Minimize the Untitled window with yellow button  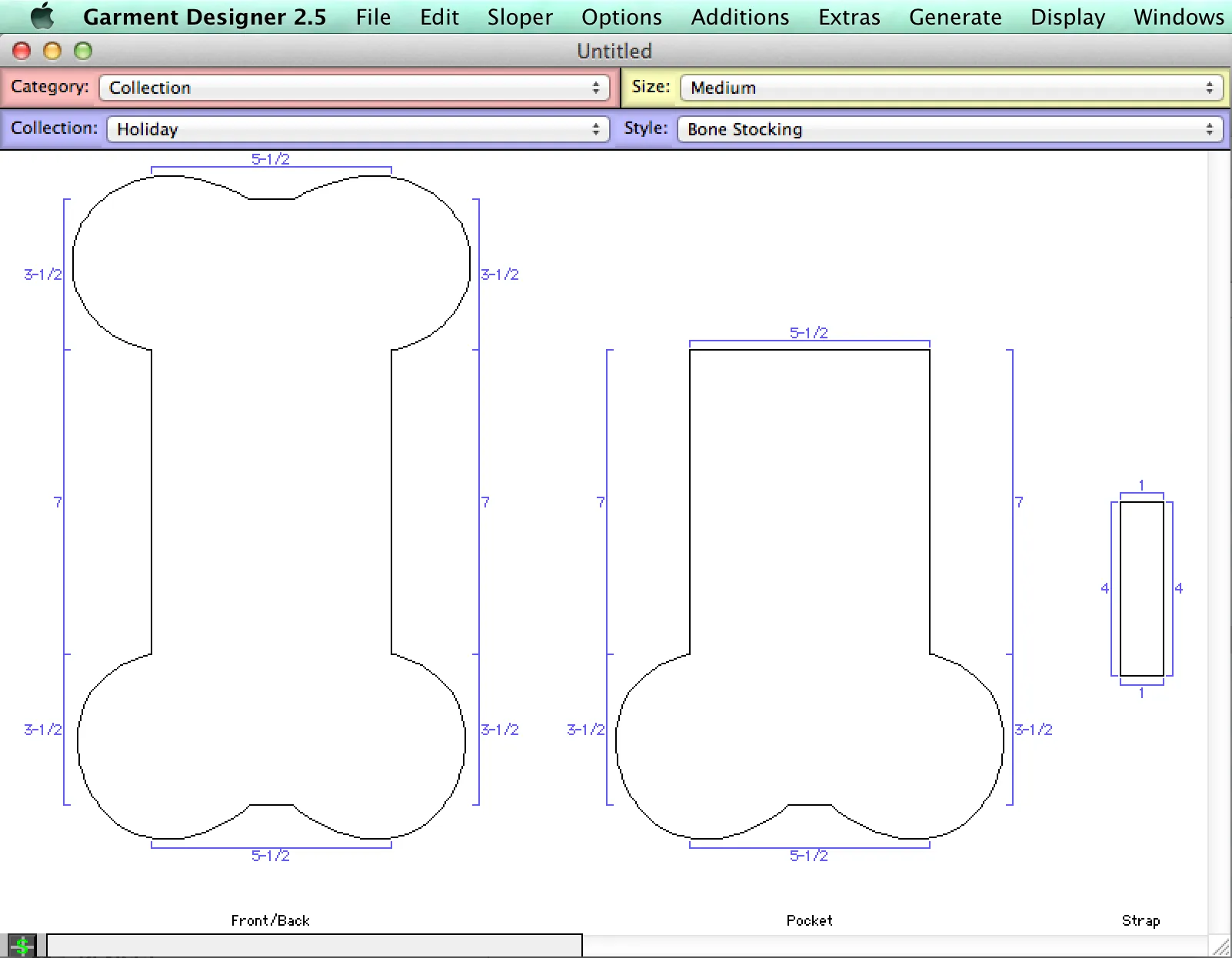(x=52, y=52)
